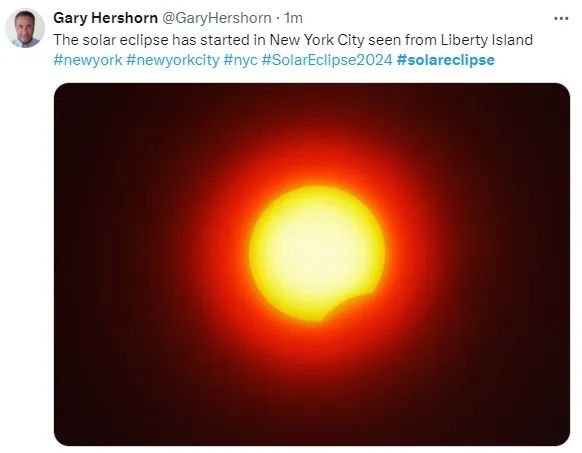The image size is (582, 453).
Task: Open the @GaryHershorn handle link
Action: point(217,18)
